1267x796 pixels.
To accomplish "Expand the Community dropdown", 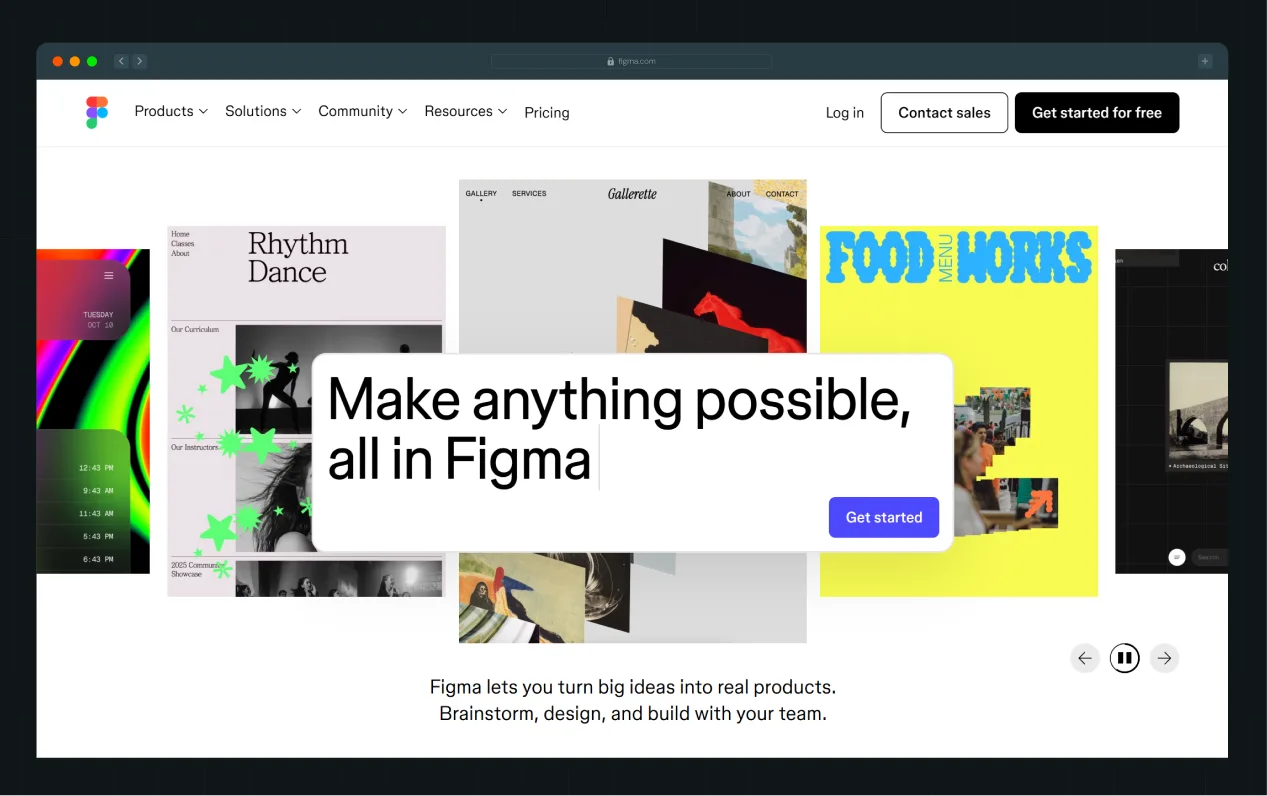I will (363, 111).
